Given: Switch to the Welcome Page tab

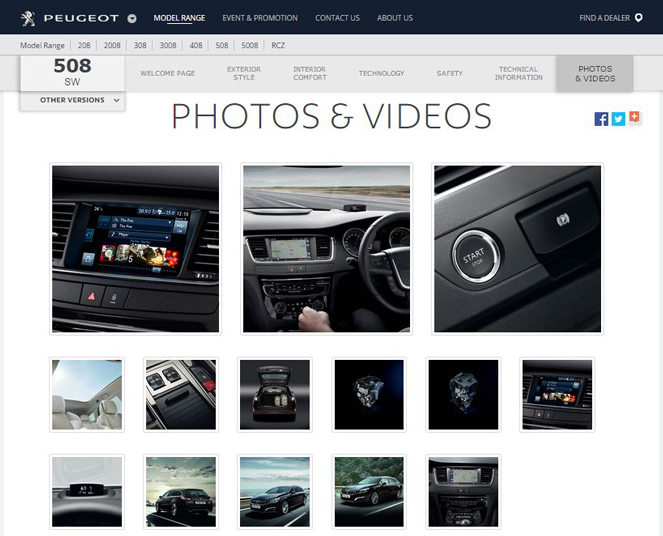Looking at the screenshot, I should (167, 73).
